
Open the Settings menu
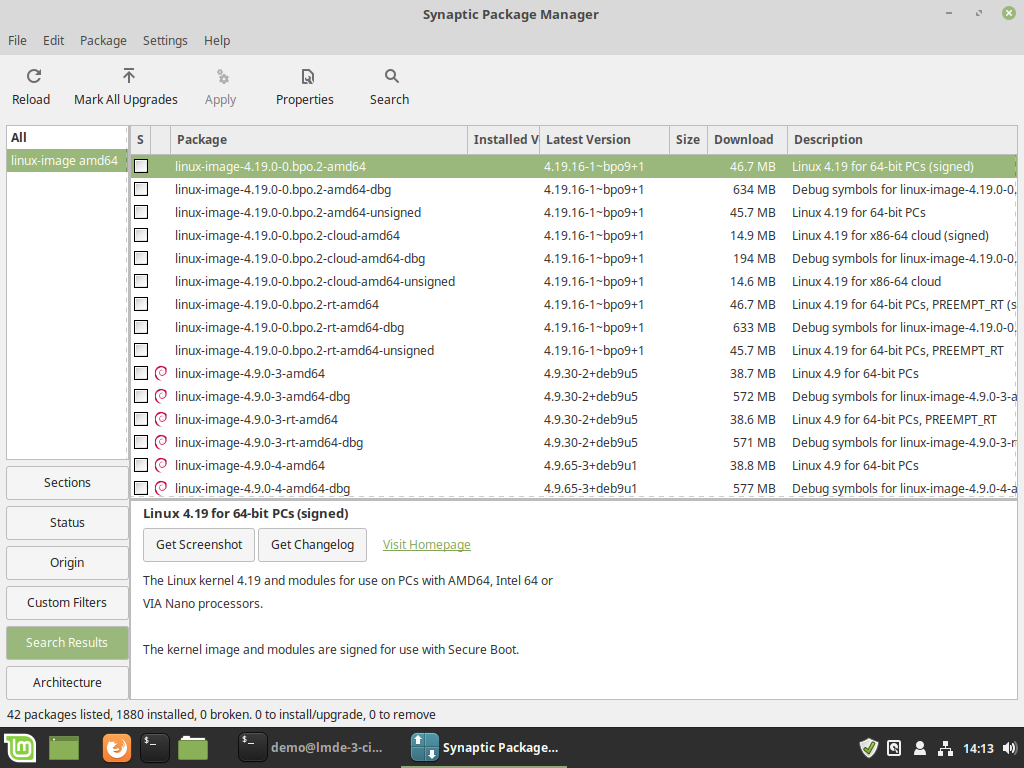(165, 40)
